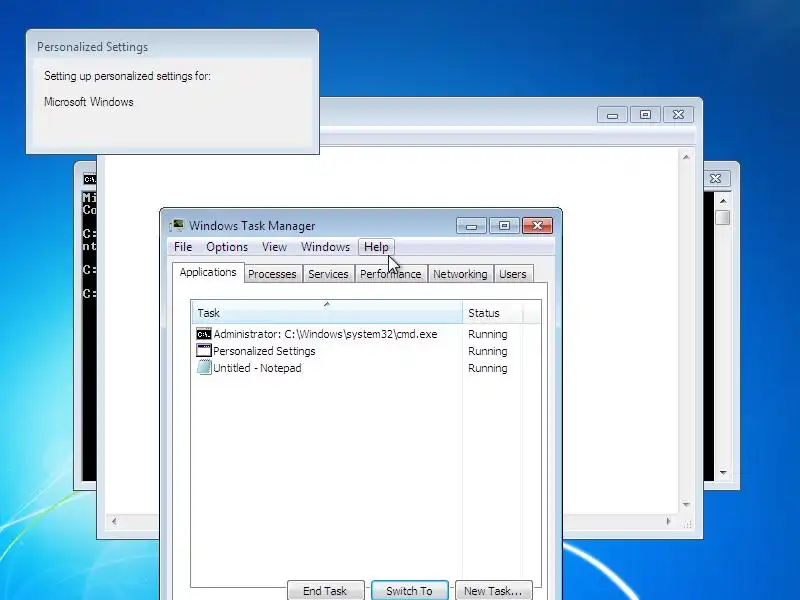Open the File menu in Task Manager

pyautogui.click(x=183, y=247)
